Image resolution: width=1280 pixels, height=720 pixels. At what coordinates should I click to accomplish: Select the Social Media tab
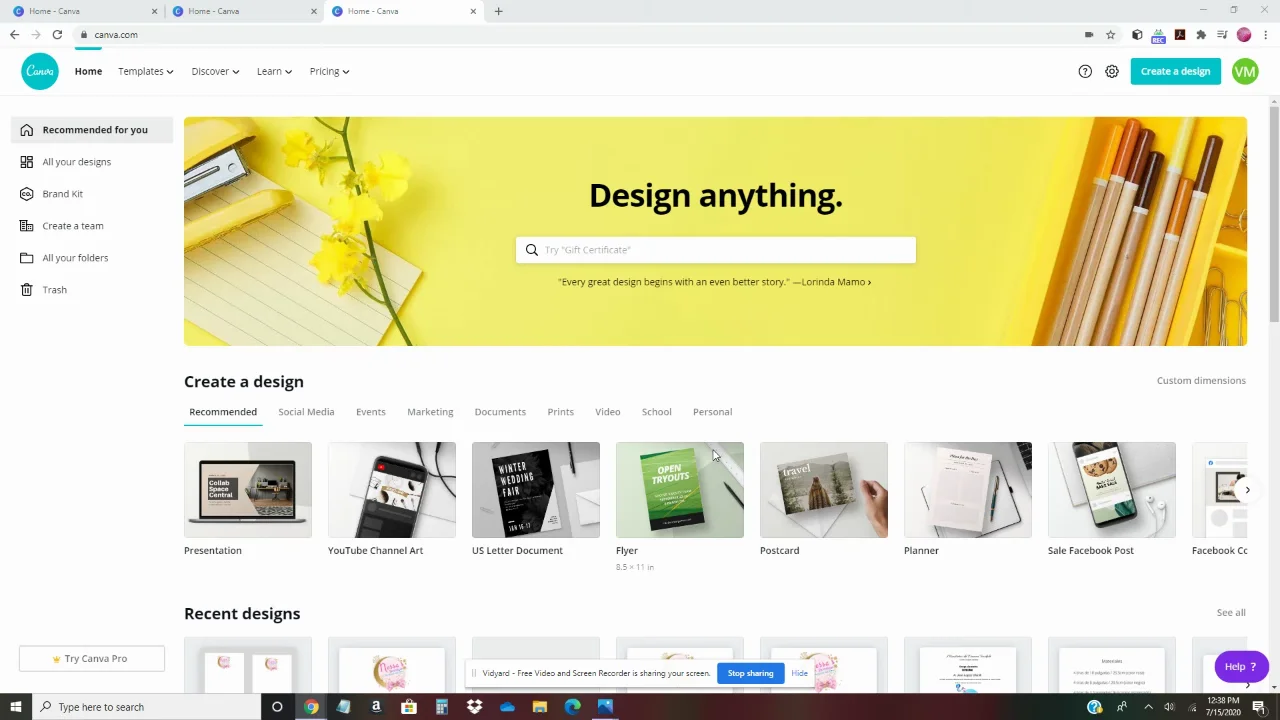(x=306, y=412)
